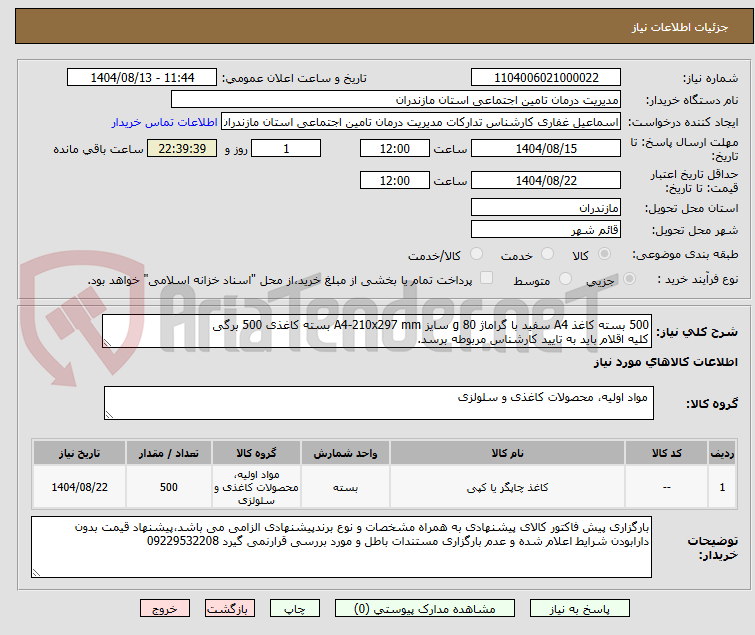Click the چاپ print button
755x635 pixels.
point(295,609)
